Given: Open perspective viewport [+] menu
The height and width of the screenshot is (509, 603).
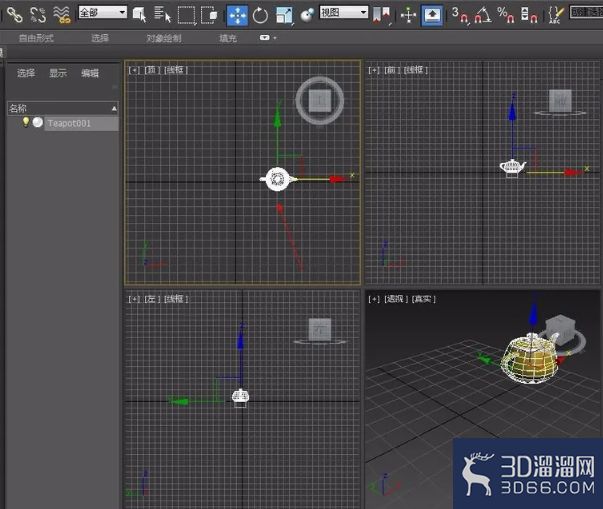Looking at the screenshot, I should (x=374, y=299).
